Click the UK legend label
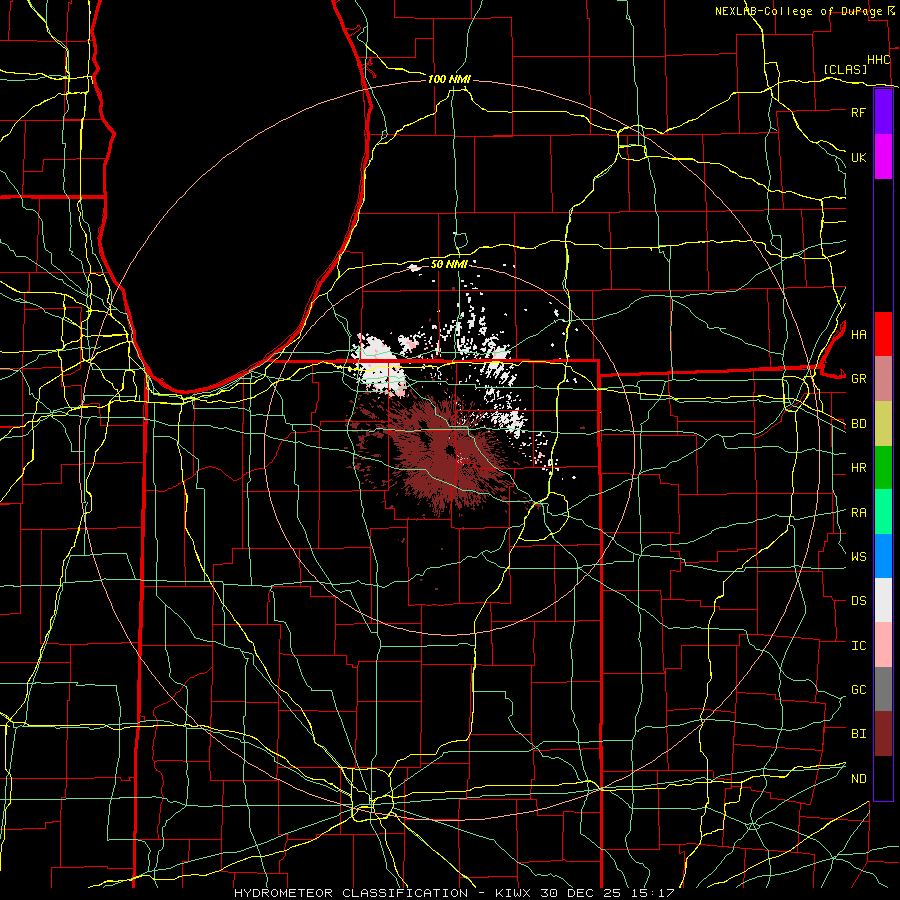The width and height of the screenshot is (900, 900). click(x=858, y=157)
